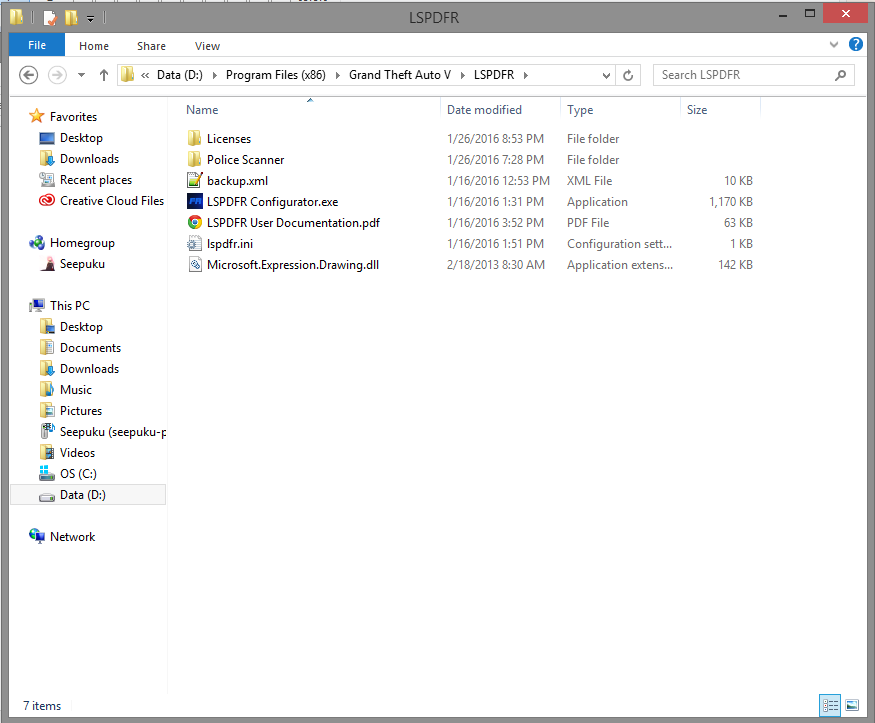Select the backup.xml file icon
Viewport: 875px width, 723px height.
[x=194, y=180]
